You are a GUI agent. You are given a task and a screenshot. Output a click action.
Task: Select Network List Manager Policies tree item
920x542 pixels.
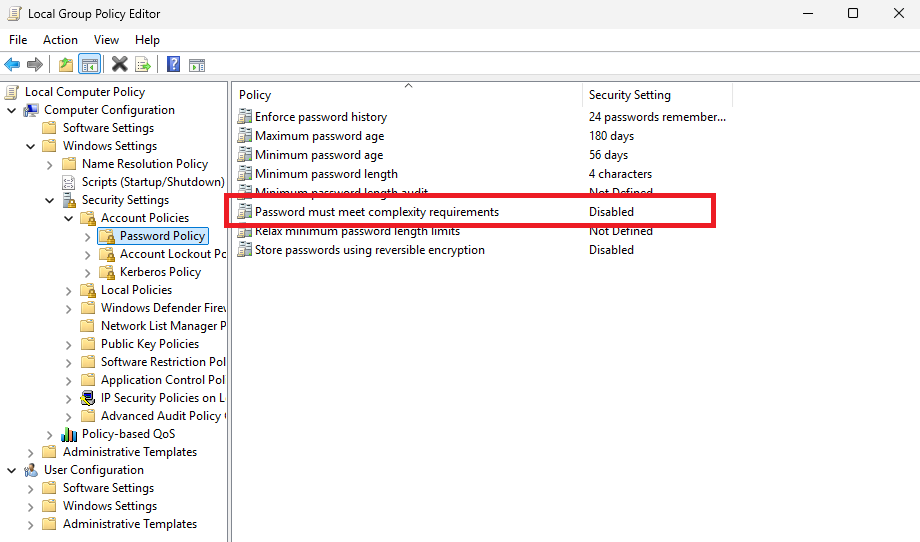(x=163, y=326)
